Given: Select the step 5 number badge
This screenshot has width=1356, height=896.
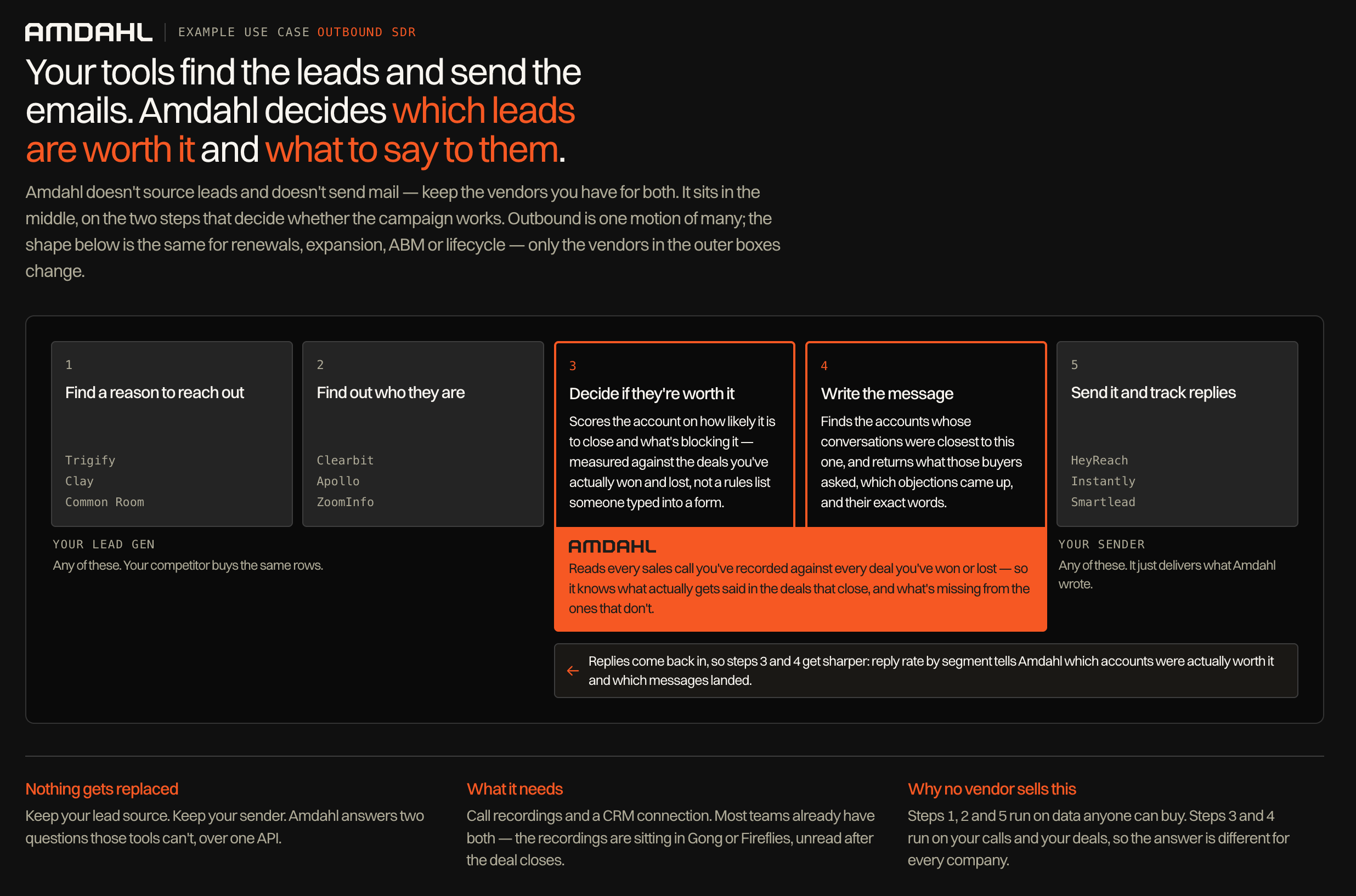Looking at the screenshot, I should click(x=1074, y=365).
